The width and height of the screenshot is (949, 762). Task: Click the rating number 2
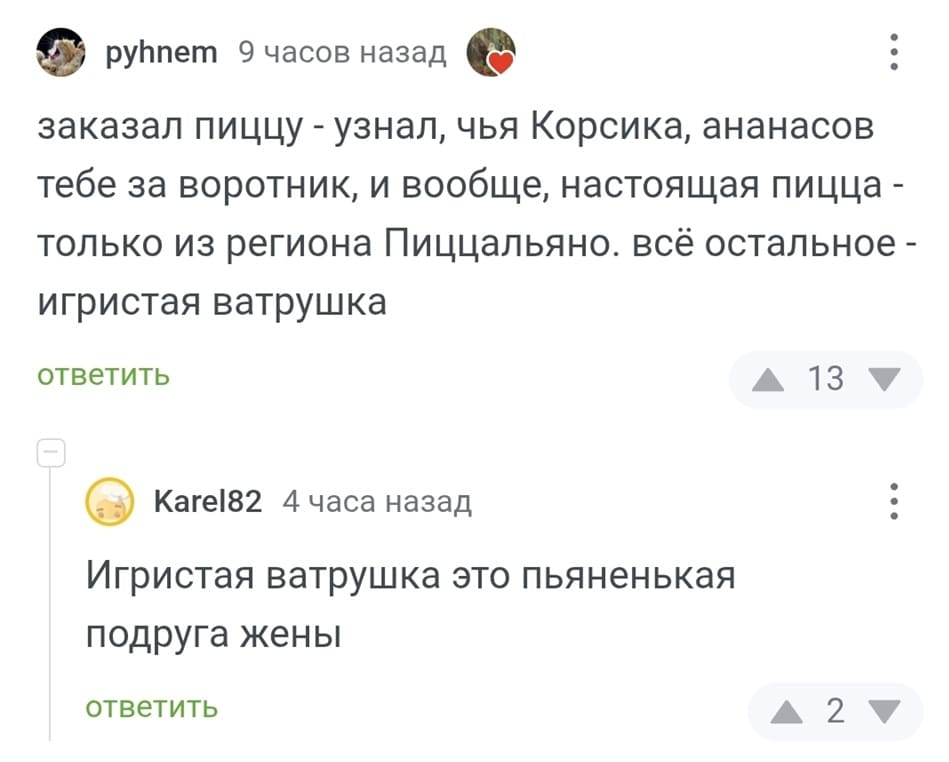tap(836, 711)
